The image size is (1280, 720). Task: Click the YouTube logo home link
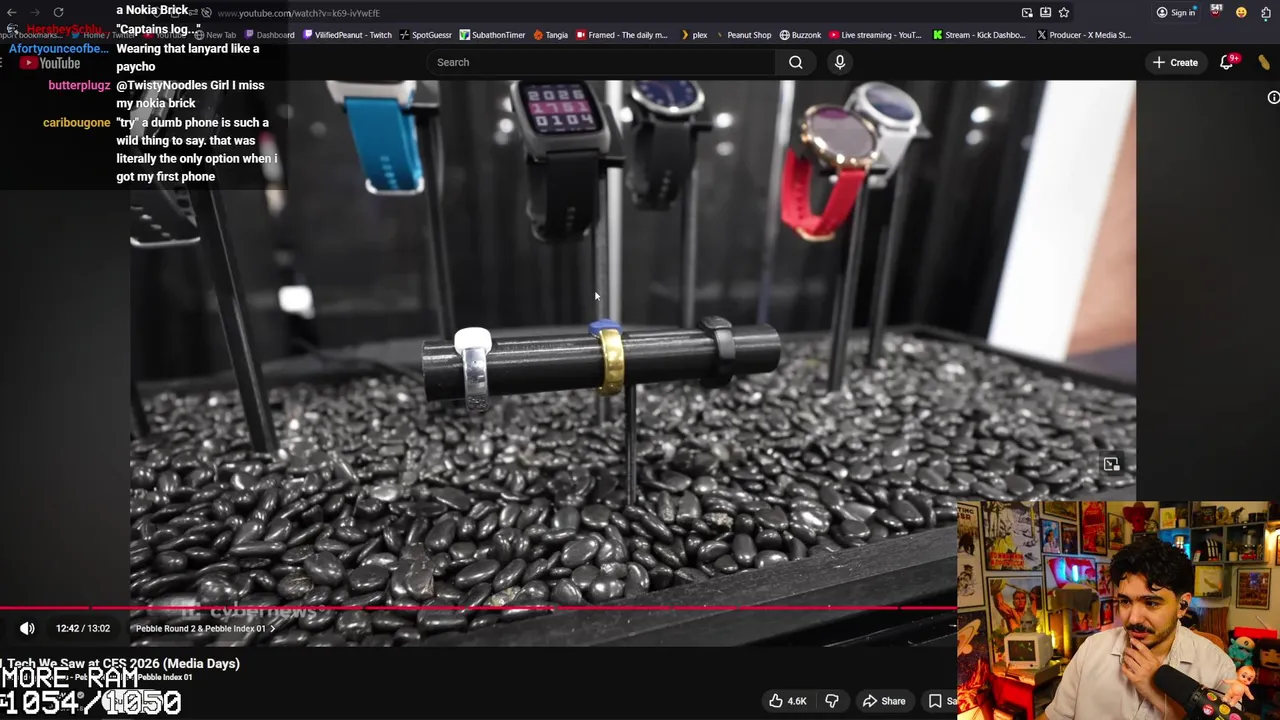pyautogui.click(x=50, y=63)
